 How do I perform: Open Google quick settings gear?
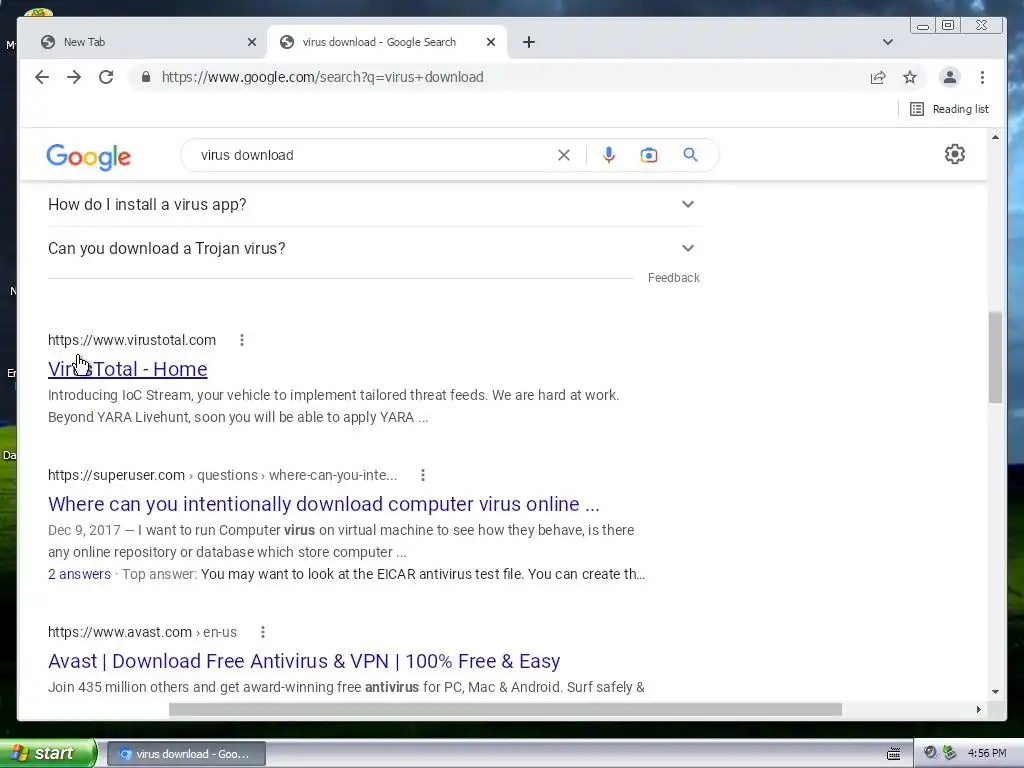[x=955, y=154]
